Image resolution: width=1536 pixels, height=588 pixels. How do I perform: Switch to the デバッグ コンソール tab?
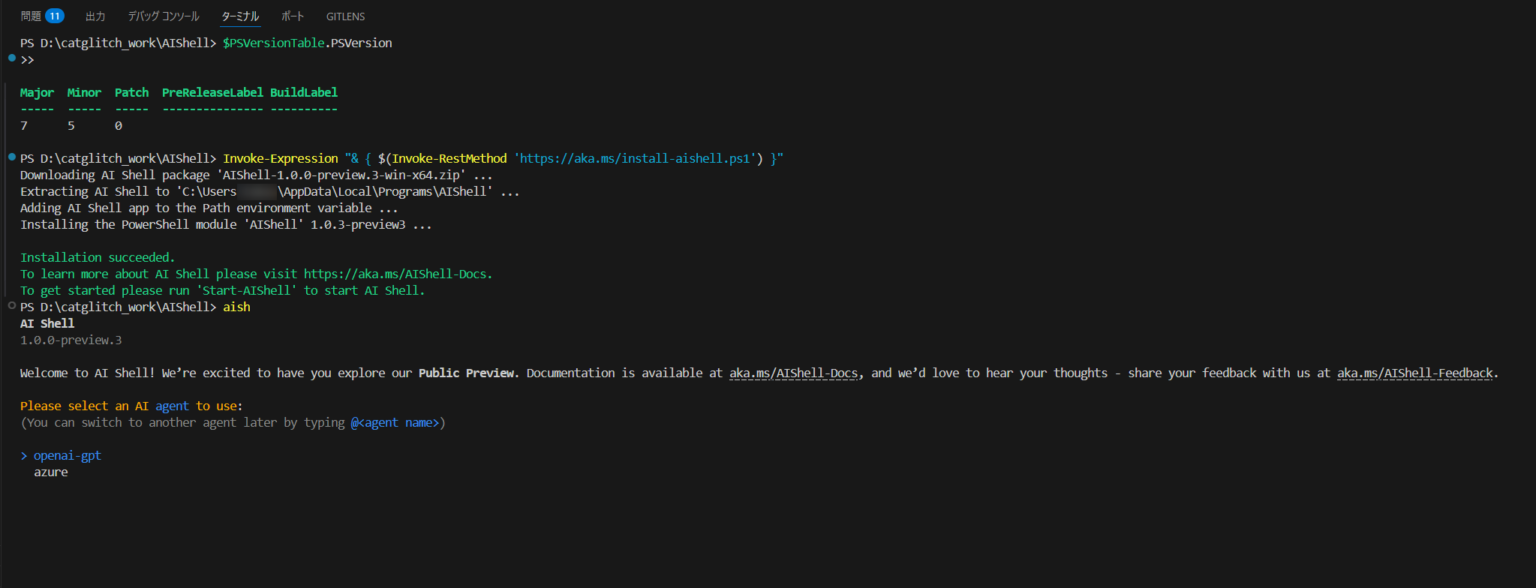(x=163, y=16)
